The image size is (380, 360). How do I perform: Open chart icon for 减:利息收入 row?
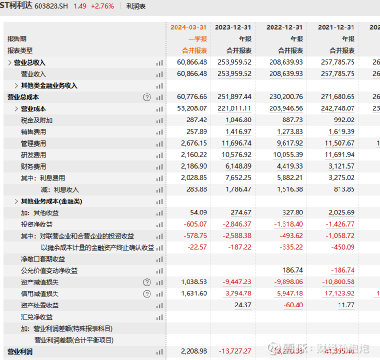tap(160, 190)
